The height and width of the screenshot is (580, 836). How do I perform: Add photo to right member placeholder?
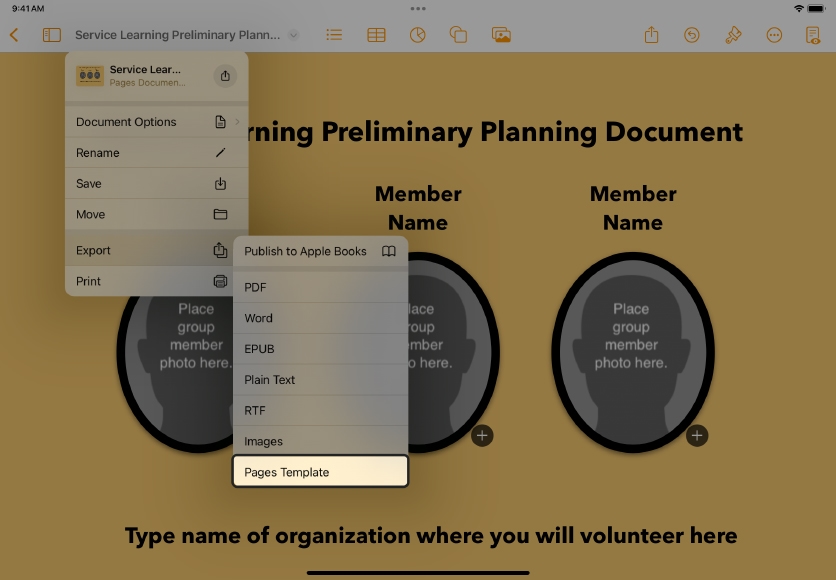[697, 435]
